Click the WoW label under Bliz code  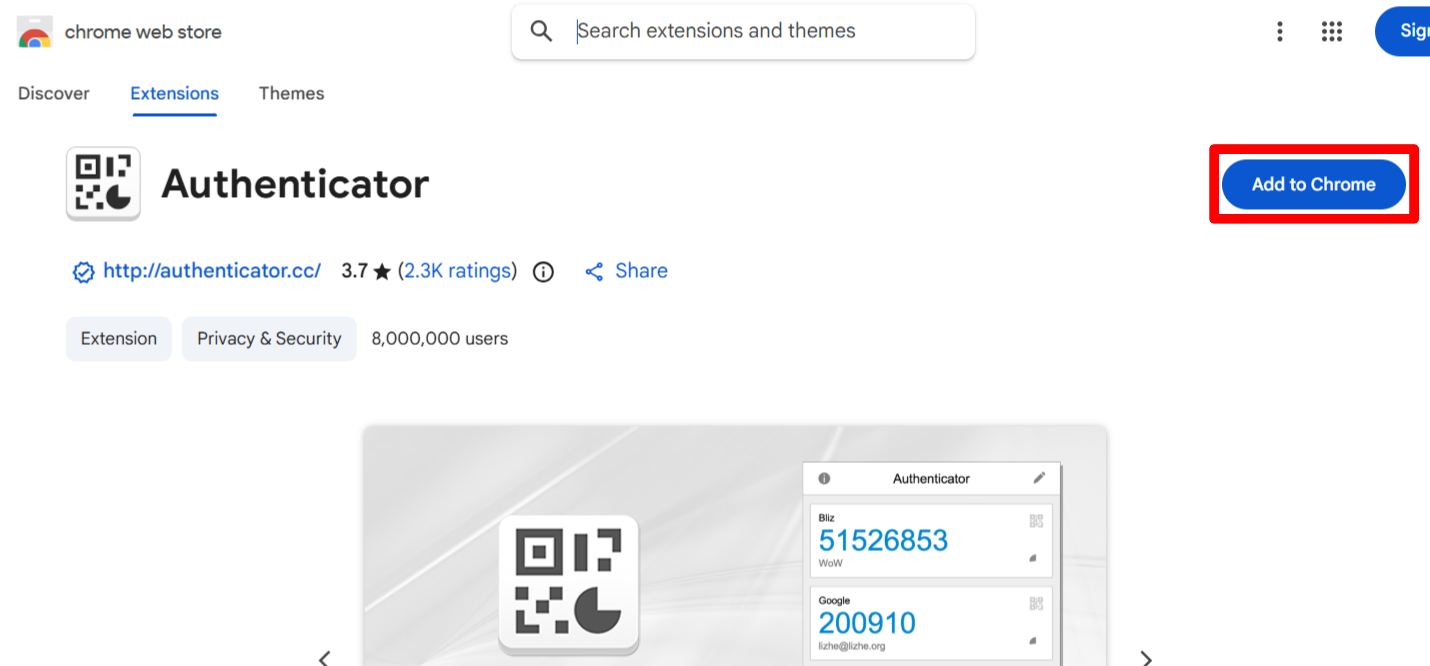830,563
